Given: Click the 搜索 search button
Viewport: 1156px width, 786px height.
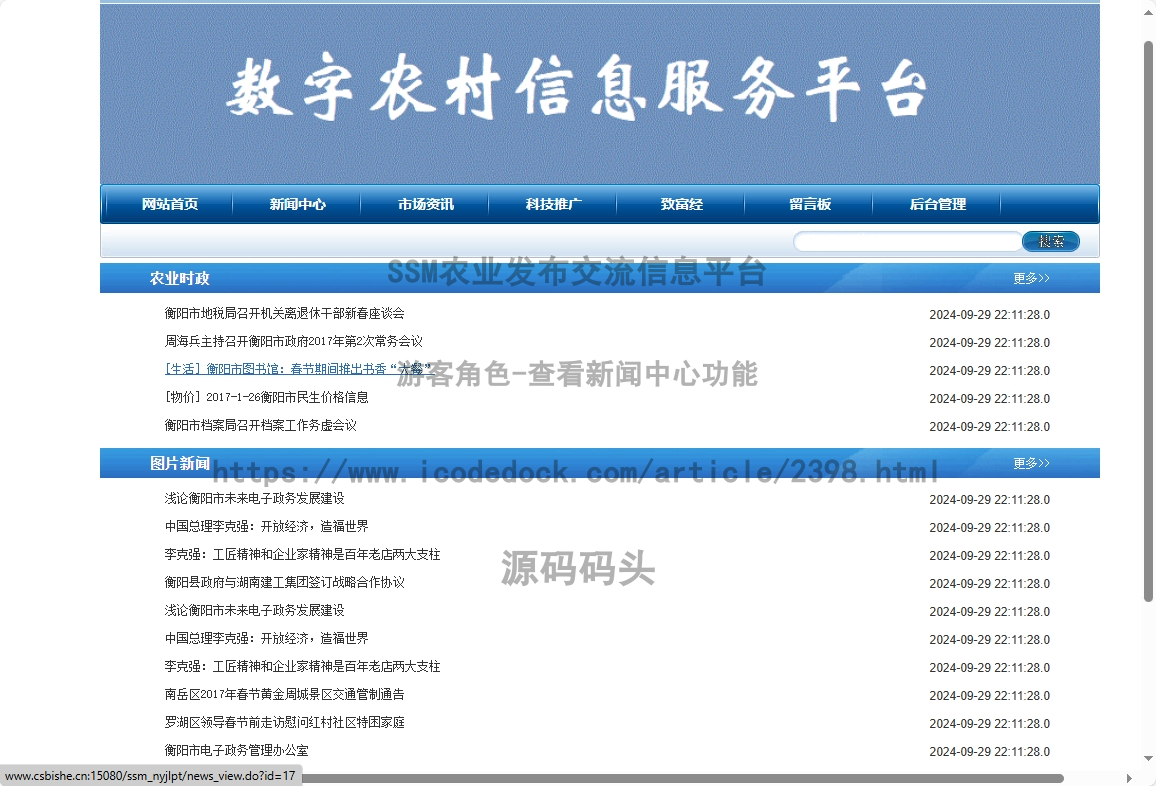Looking at the screenshot, I should [x=1051, y=241].
